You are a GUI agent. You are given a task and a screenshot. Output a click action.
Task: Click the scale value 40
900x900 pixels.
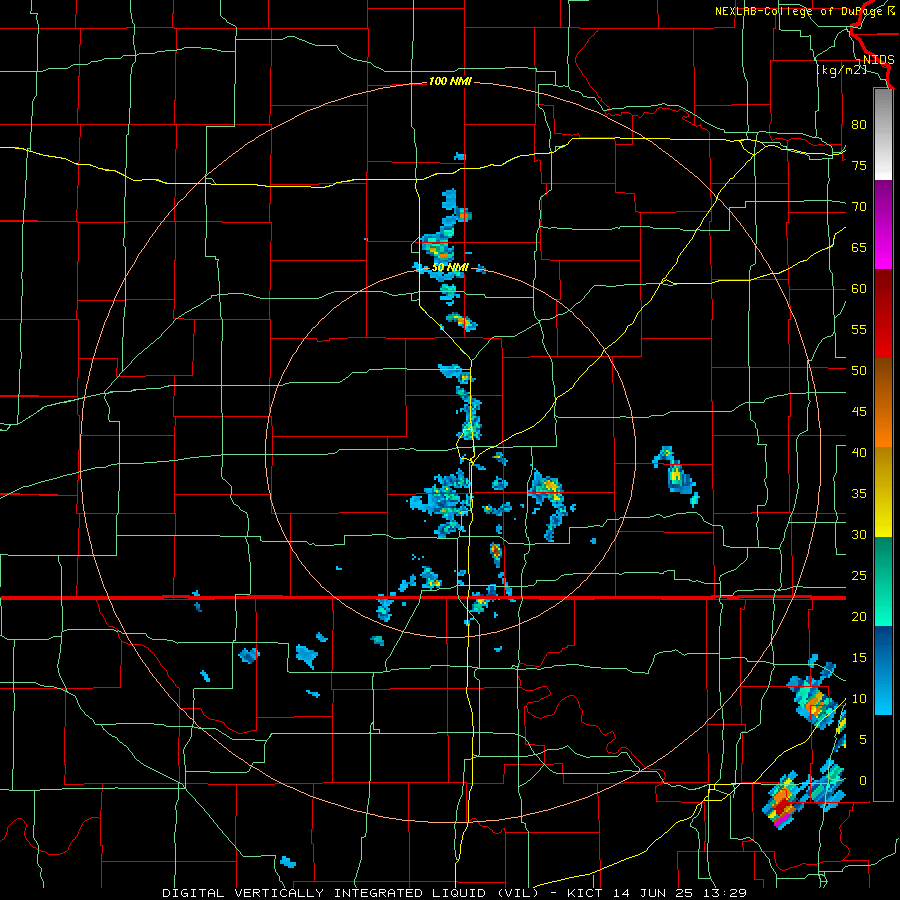(x=859, y=452)
